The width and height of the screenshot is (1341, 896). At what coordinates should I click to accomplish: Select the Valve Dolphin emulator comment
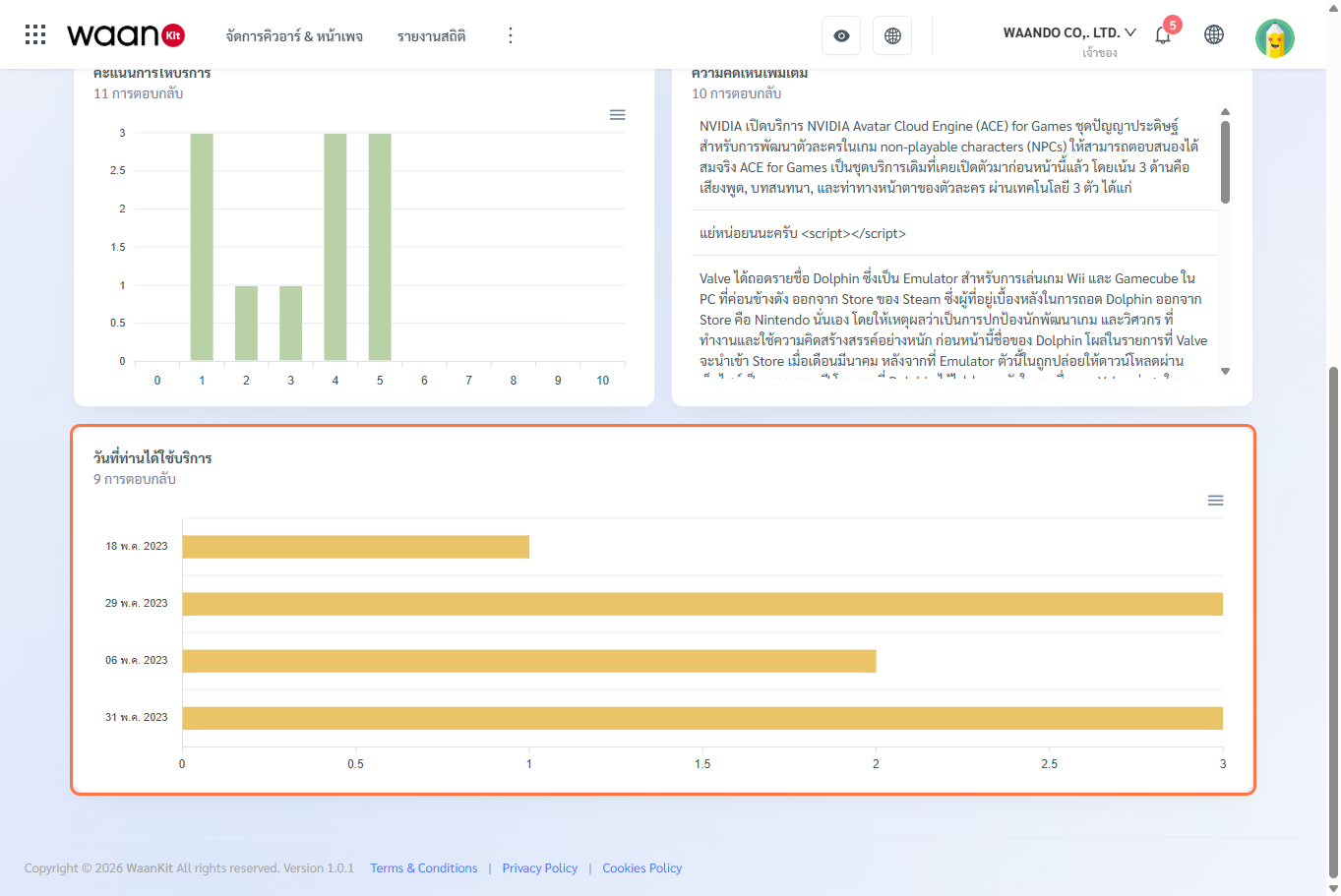pyautogui.click(x=954, y=320)
